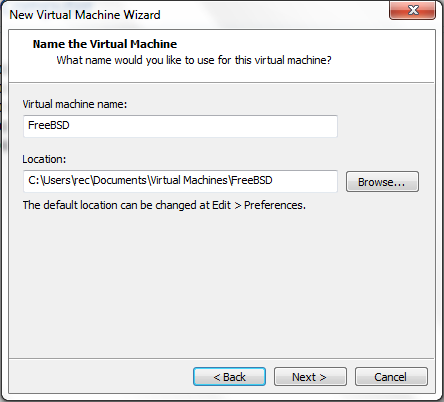This screenshot has height=402, width=444.
Task: Focus the Location path input field
Action: [x=180, y=181]
